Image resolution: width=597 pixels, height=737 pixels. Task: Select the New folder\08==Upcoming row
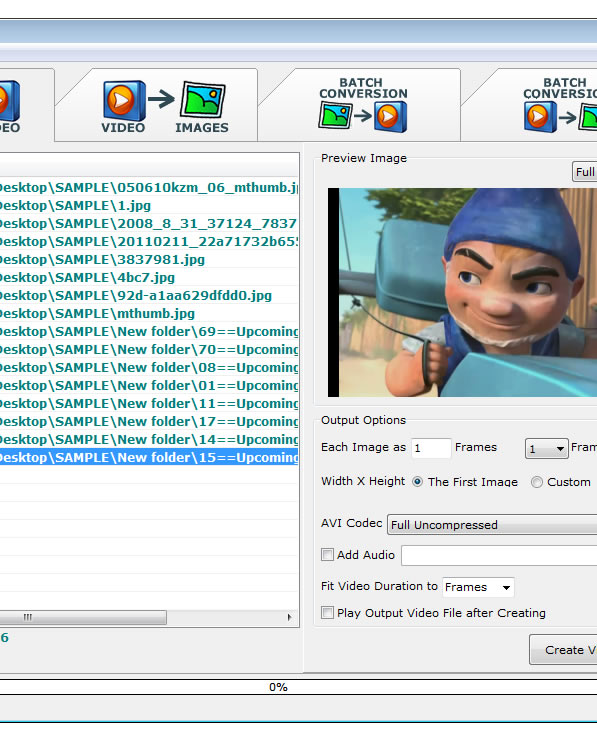tap(149, 367)
